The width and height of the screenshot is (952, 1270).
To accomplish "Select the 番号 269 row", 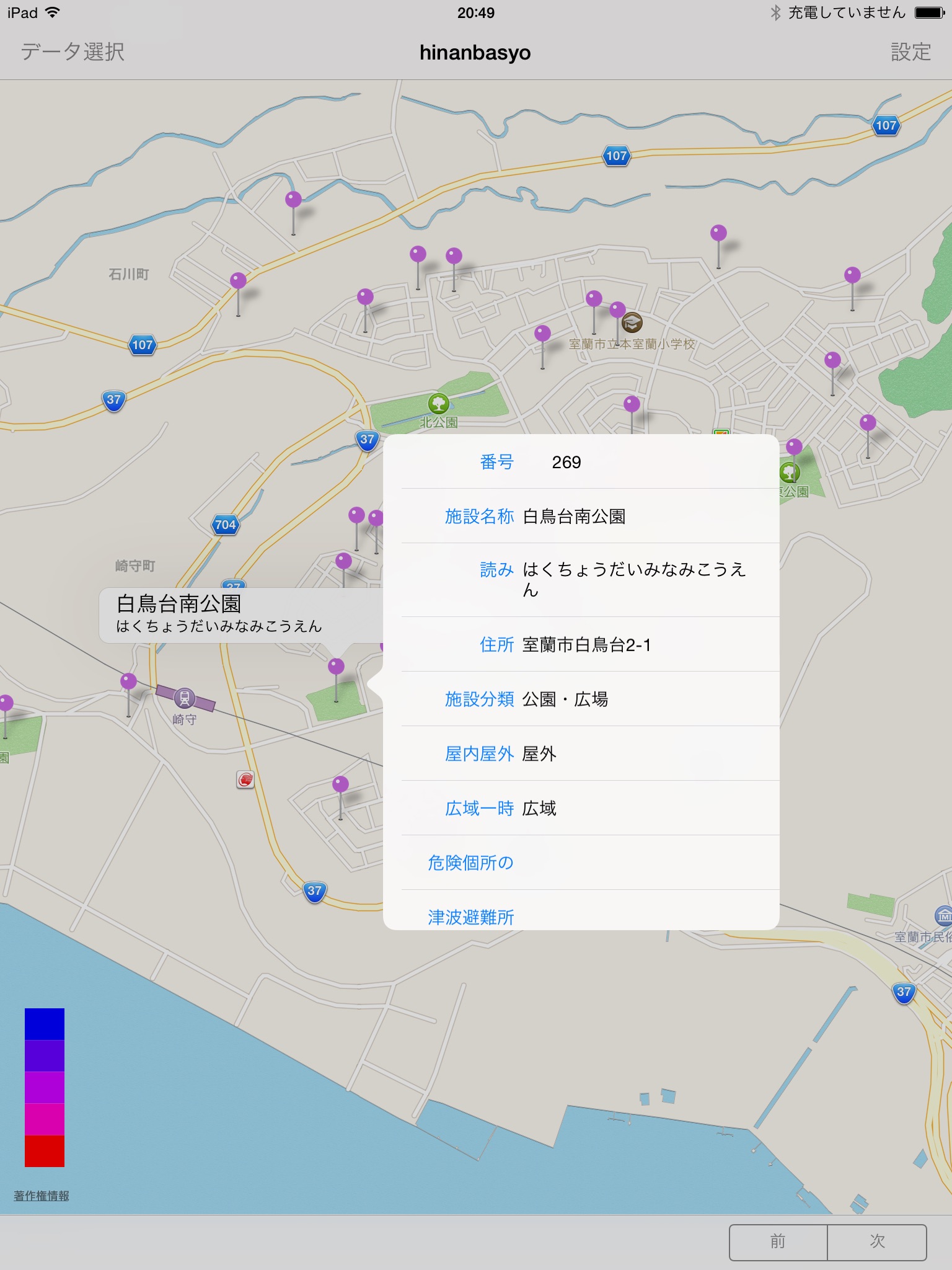I will [x=581, y=462].
